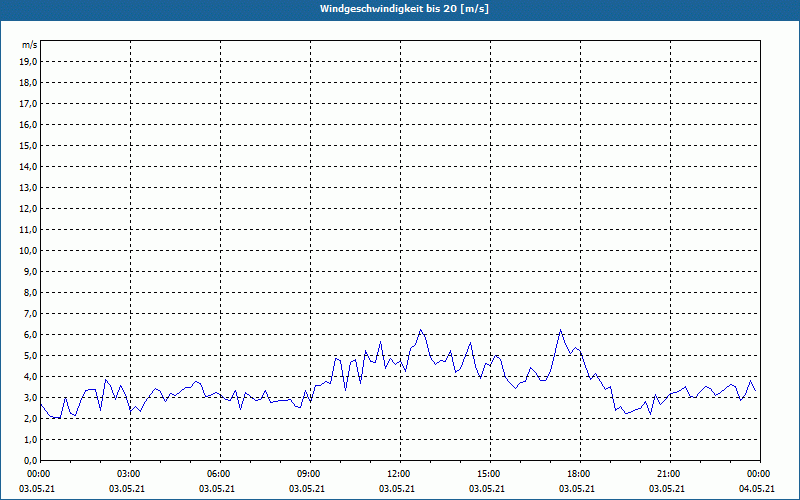Click the 12,0 y-axis label

29,208
